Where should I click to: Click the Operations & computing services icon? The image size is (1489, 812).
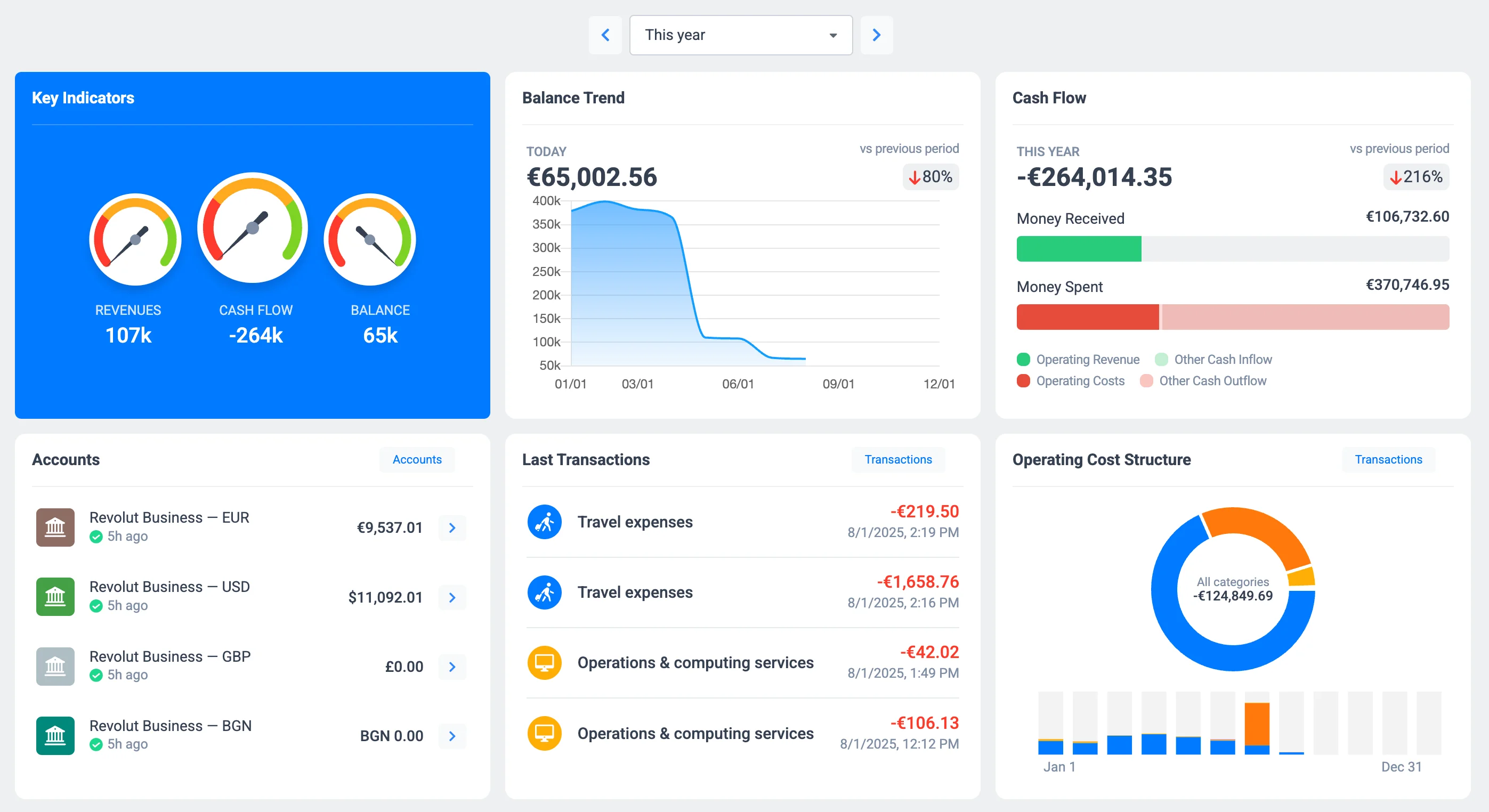tap(544, 663)
